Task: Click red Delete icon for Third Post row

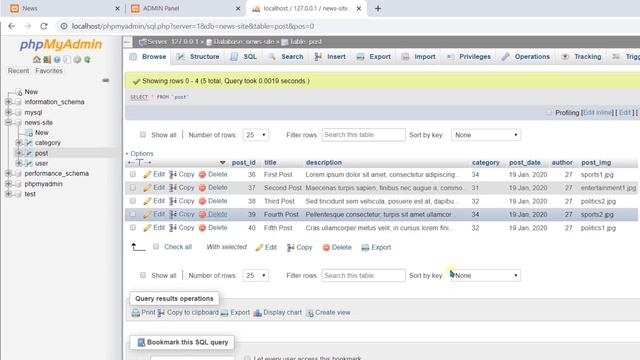Action: point(202,201)
